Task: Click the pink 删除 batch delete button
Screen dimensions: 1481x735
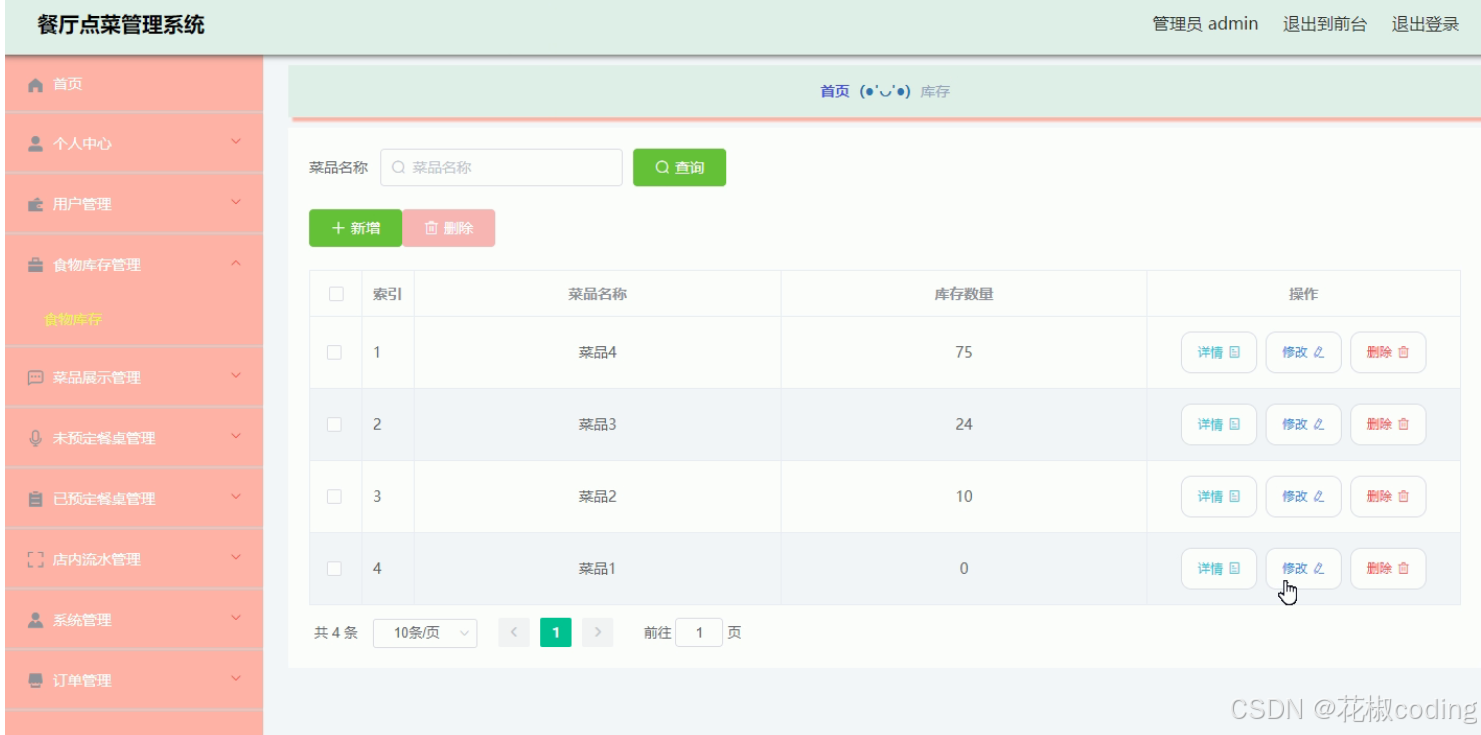Action: [449, 228]
